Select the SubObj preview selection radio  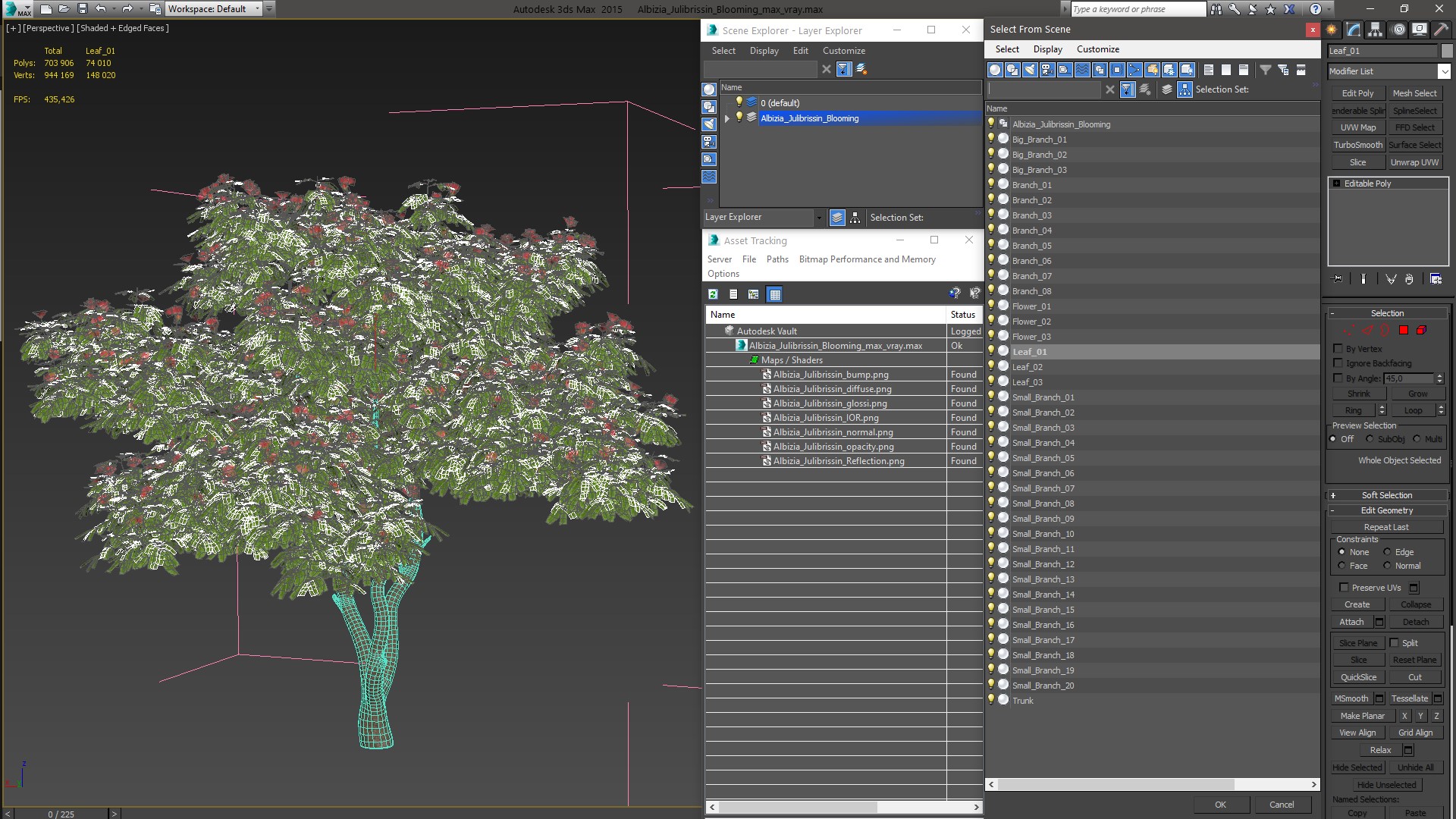[x=1370, y=439]
